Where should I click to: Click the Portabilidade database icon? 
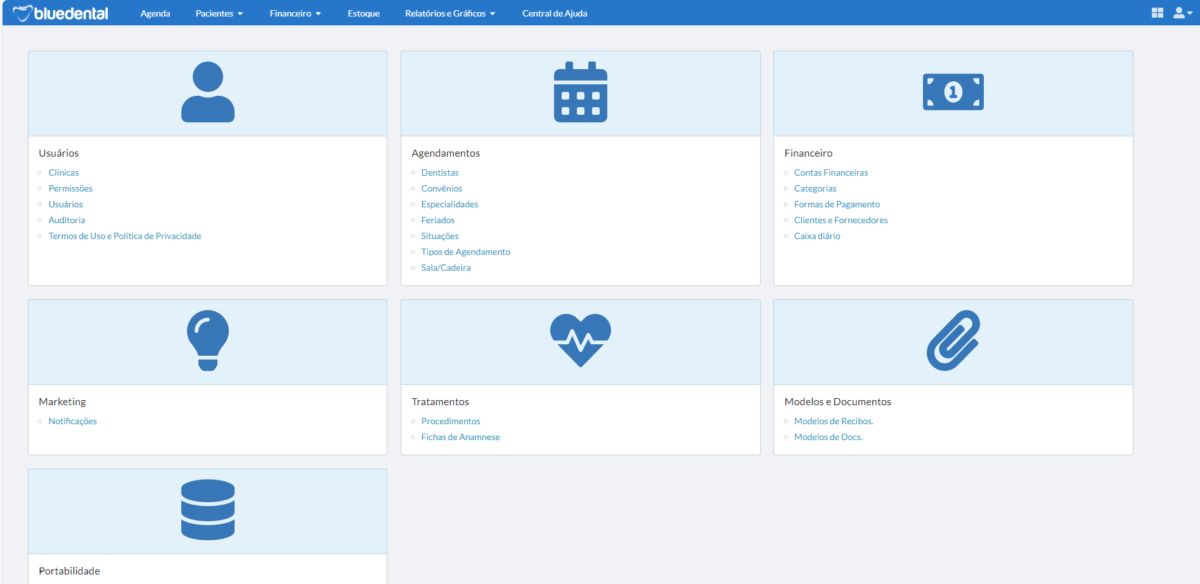(x=207, y=510)
